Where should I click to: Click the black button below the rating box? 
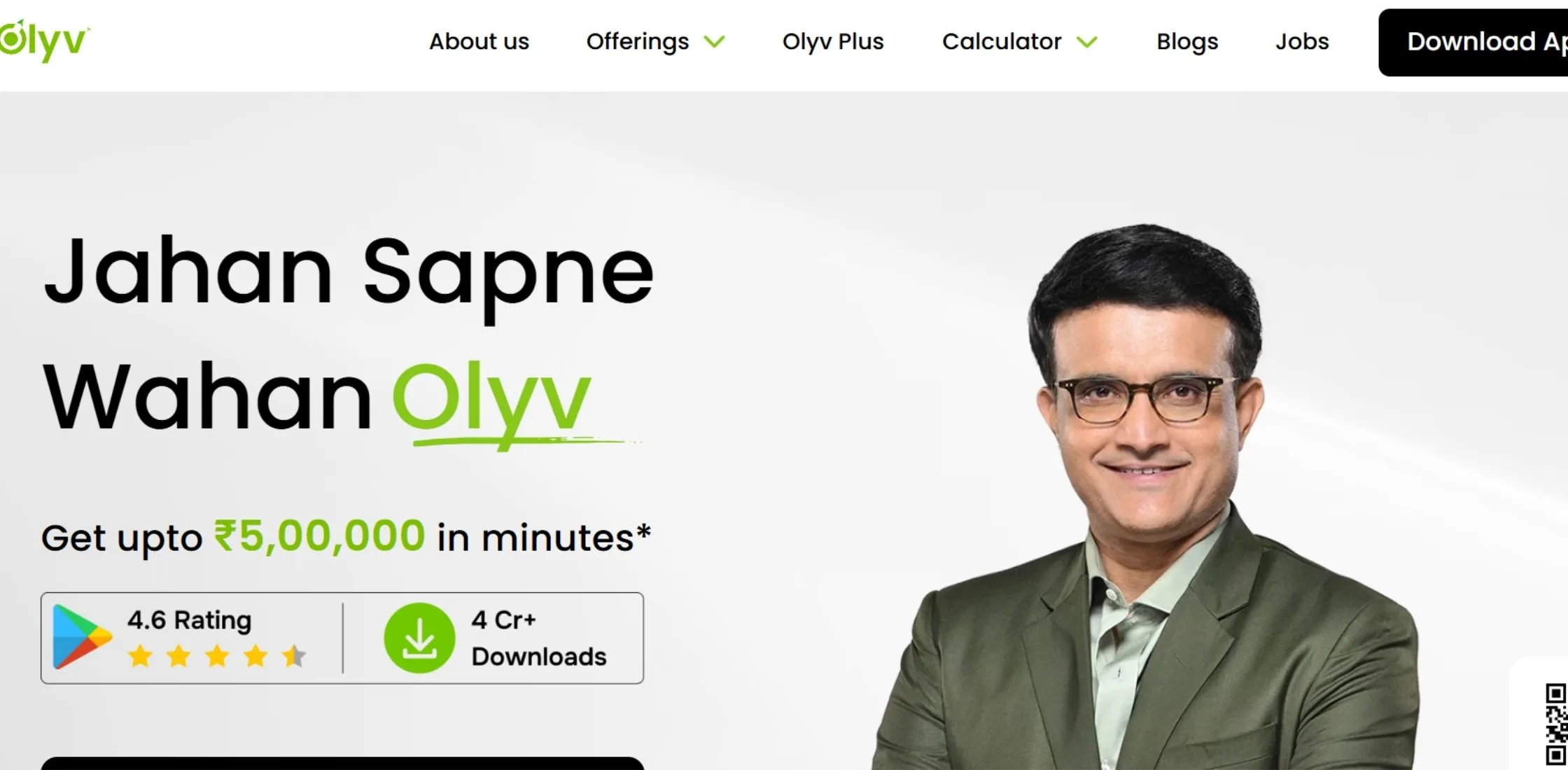tap(342, 763)
